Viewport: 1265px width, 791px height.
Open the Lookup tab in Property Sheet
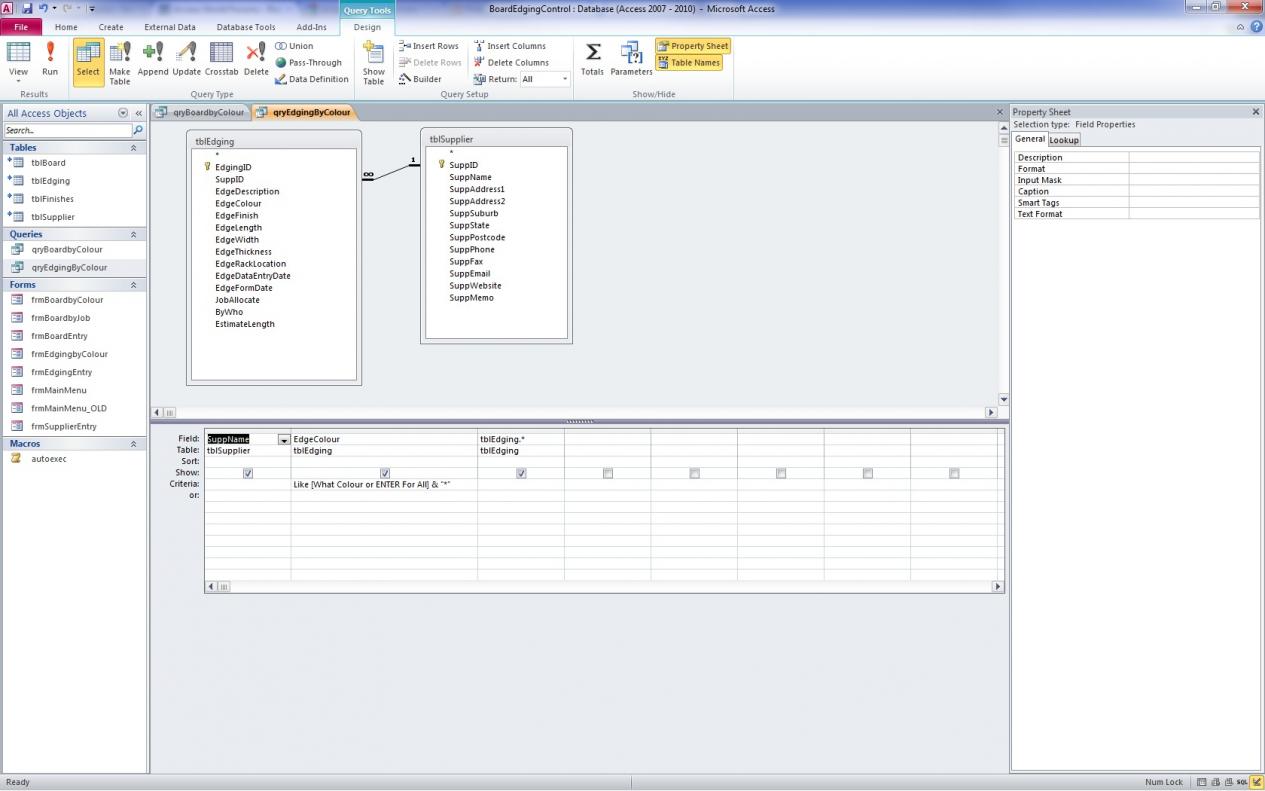coord(1064,140)
